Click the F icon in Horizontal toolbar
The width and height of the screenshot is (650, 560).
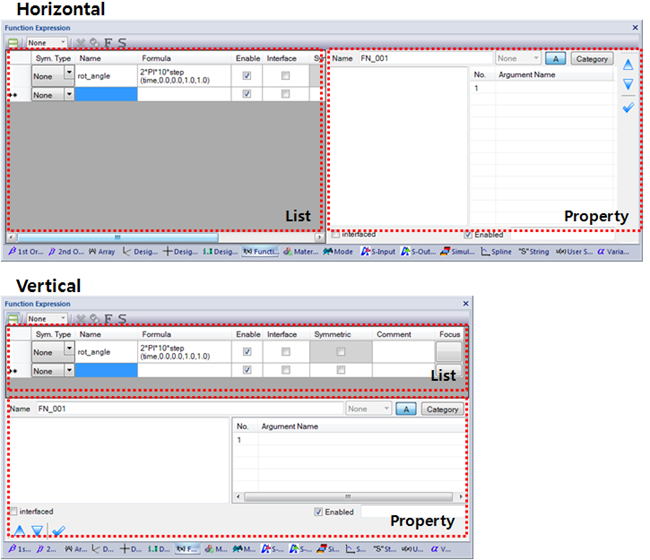[x=108, y=43]
